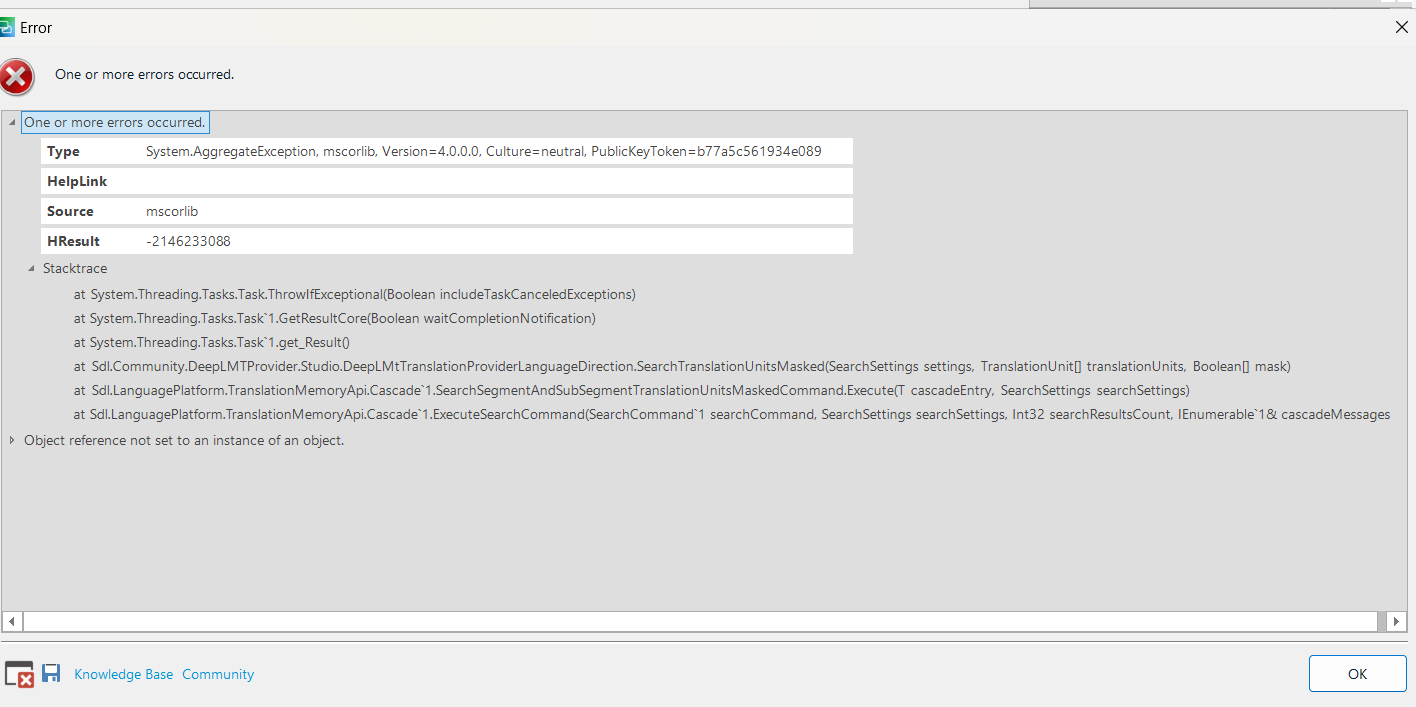The width and height of the screenshot is (1416, 707).
Task: Click the close-window icon with red X
Action: [x=17, y=673]
